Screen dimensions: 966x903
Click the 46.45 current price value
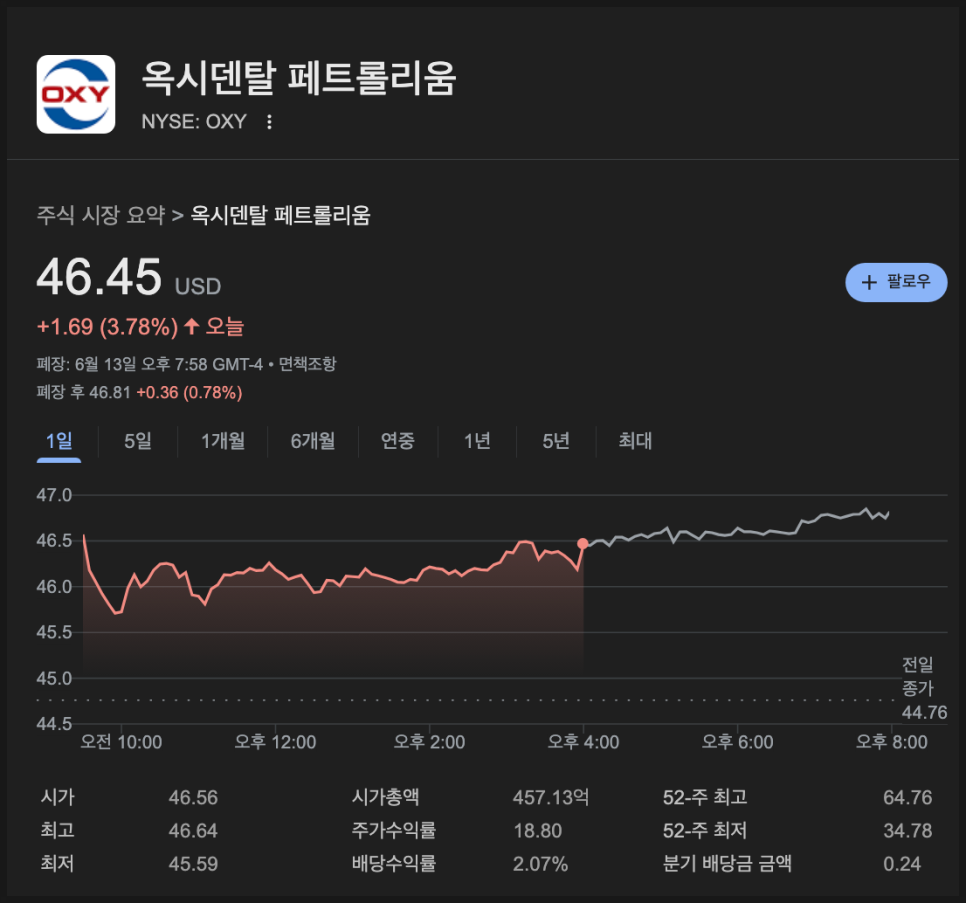tap(99, 277)
